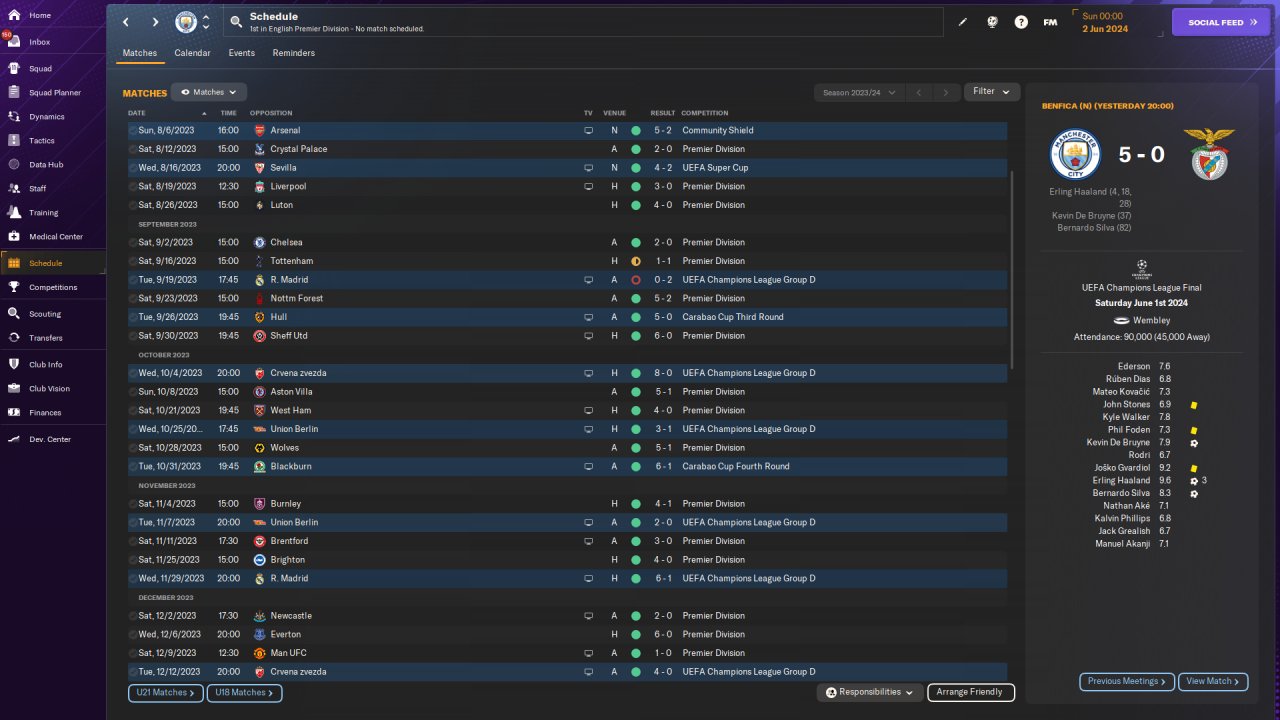Navigate back with the left arrow

[126, 22]
